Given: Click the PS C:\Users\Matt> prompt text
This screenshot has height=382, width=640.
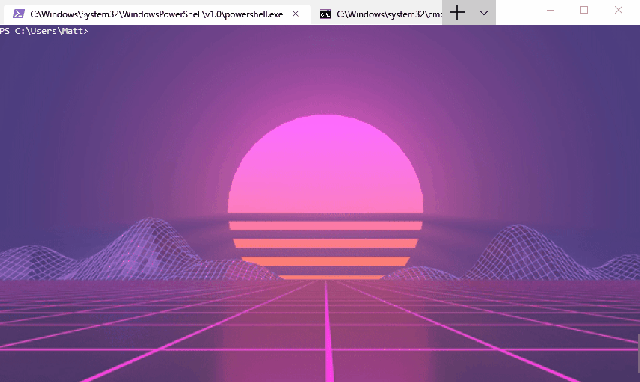Looking at the screenshot, I should 44,31.
